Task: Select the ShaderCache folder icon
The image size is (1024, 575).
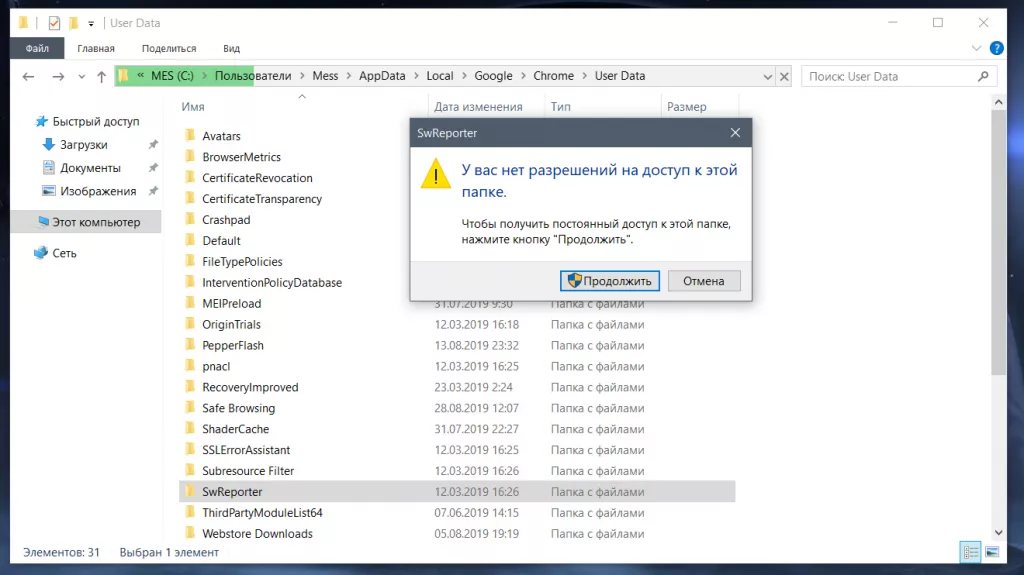Action: [190, 428]
